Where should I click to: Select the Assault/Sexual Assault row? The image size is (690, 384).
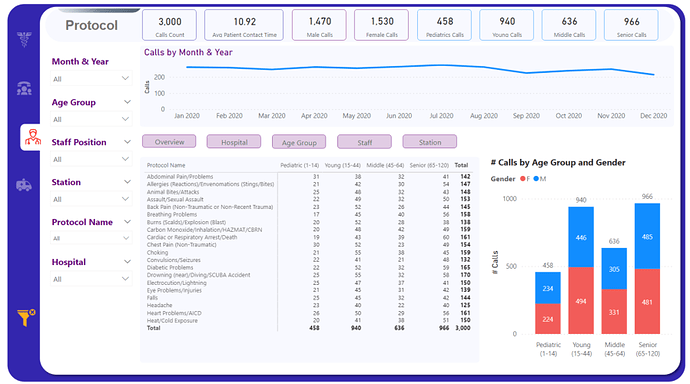308,199
